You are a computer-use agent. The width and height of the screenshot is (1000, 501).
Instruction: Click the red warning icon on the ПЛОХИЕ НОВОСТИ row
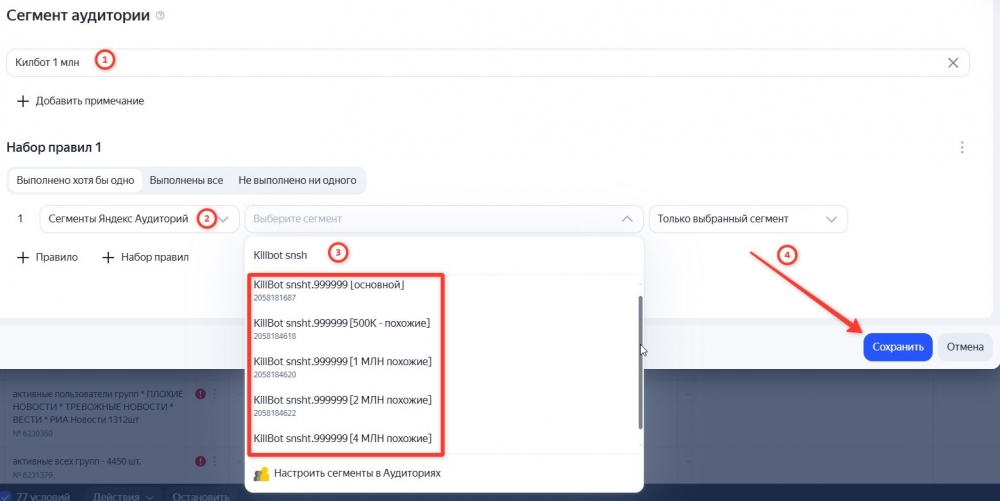click(x=200, y=394)
